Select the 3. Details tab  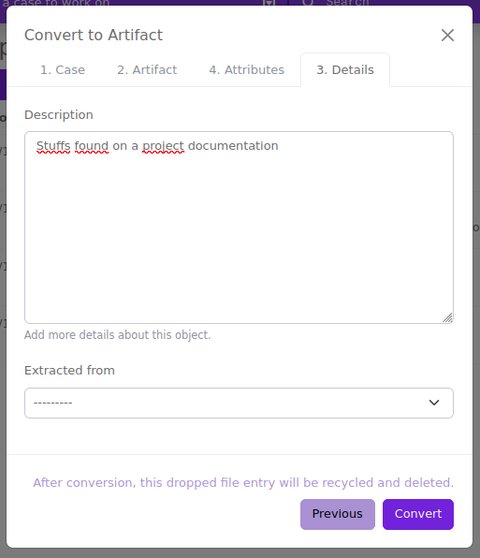click(345, 70)
